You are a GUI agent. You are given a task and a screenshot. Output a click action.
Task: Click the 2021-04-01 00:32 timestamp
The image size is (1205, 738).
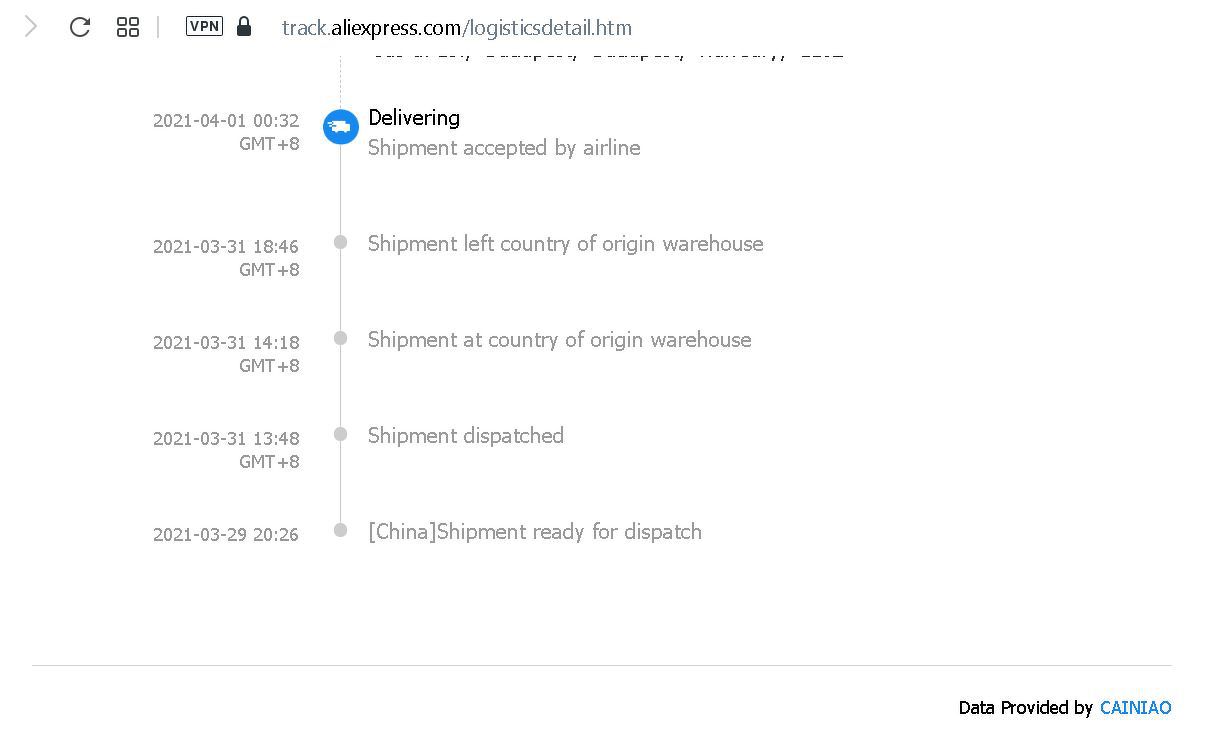pos(226,121)
